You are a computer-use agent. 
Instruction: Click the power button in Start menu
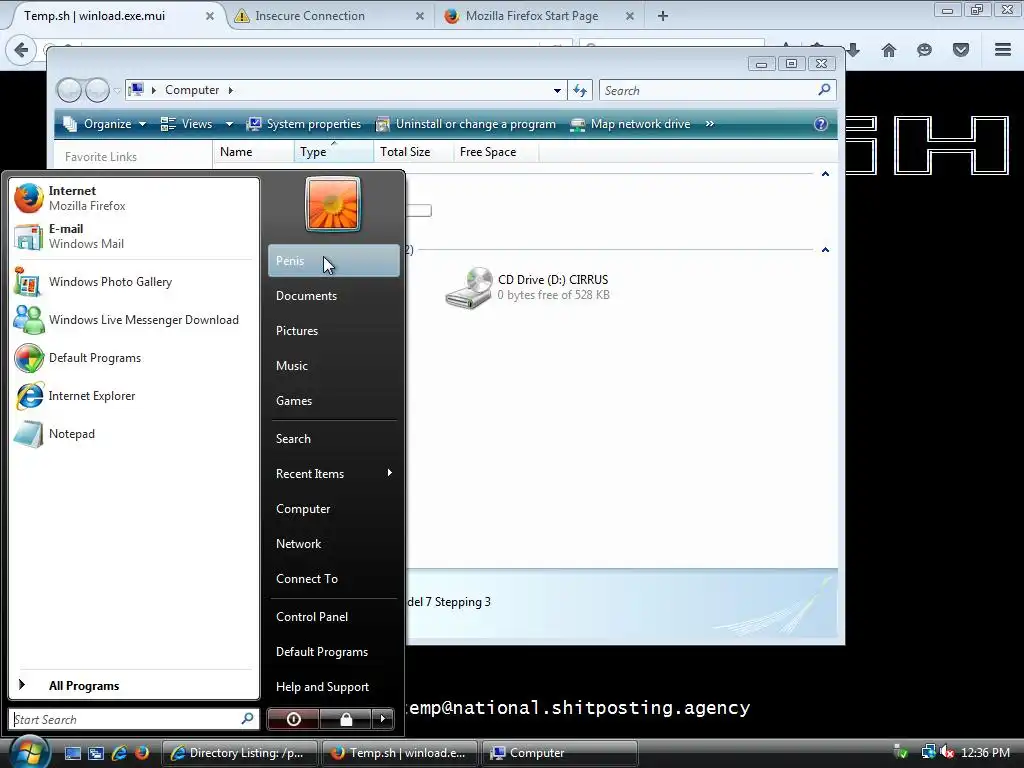pos(293,719)
